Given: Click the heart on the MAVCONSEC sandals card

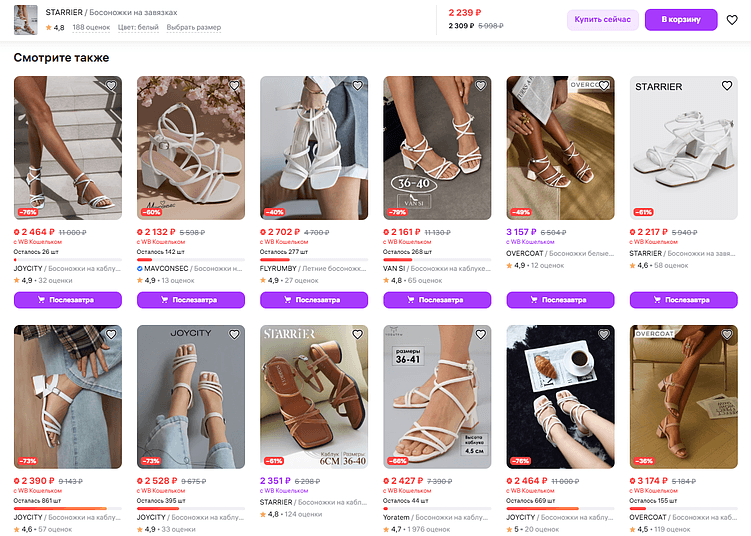Looking at the screenshot, I should 235,86.
